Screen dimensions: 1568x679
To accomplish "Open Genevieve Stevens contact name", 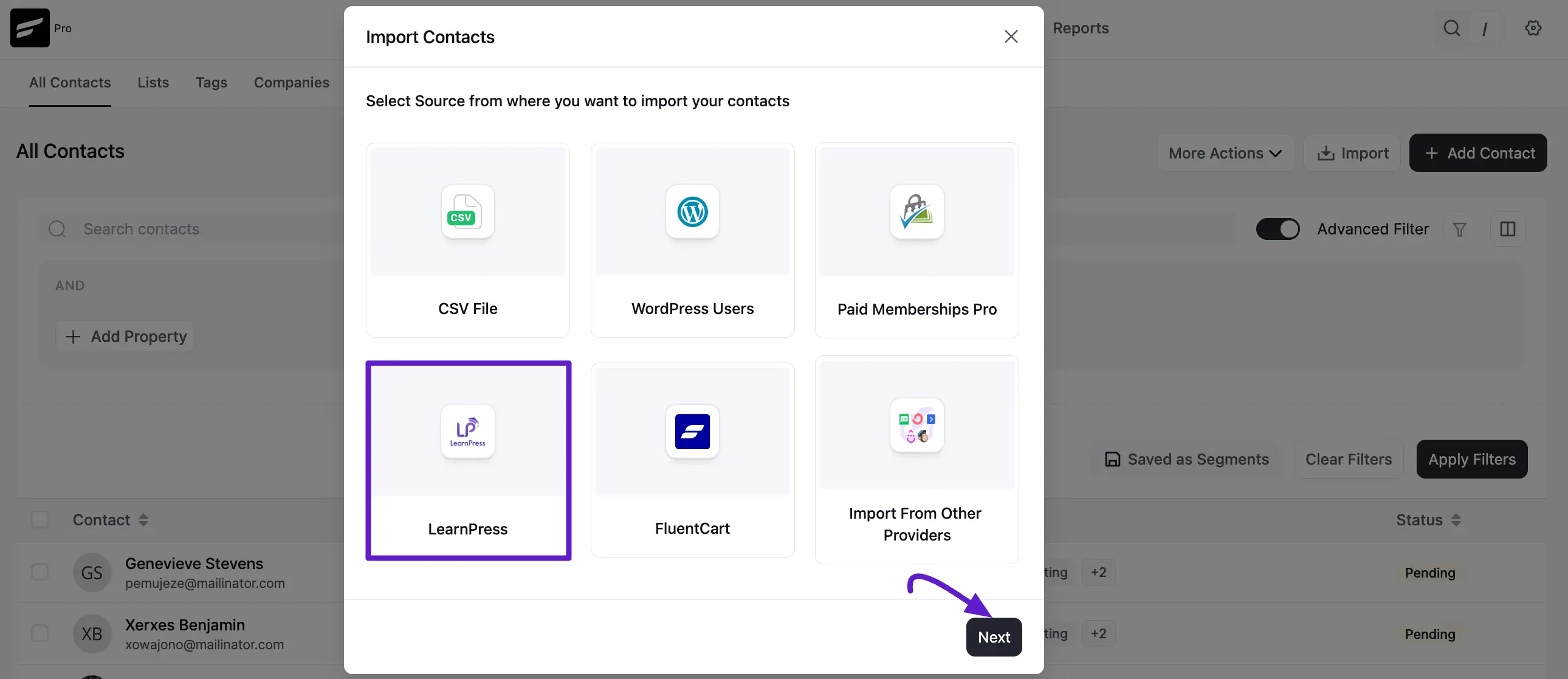I will click(x=194, y=564).
